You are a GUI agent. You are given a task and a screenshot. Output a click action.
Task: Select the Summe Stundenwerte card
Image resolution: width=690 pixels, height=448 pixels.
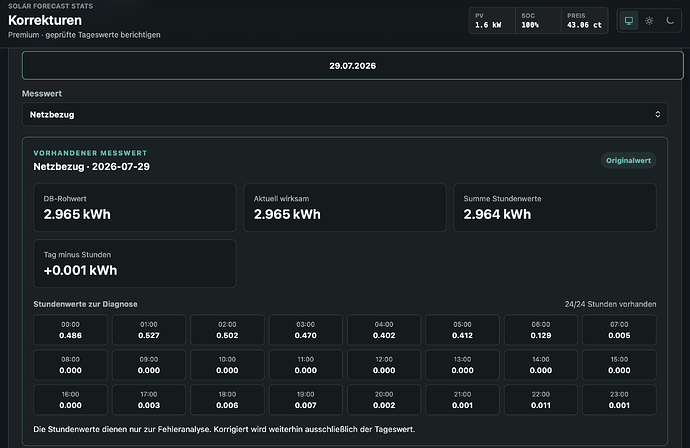coord(555,208)
